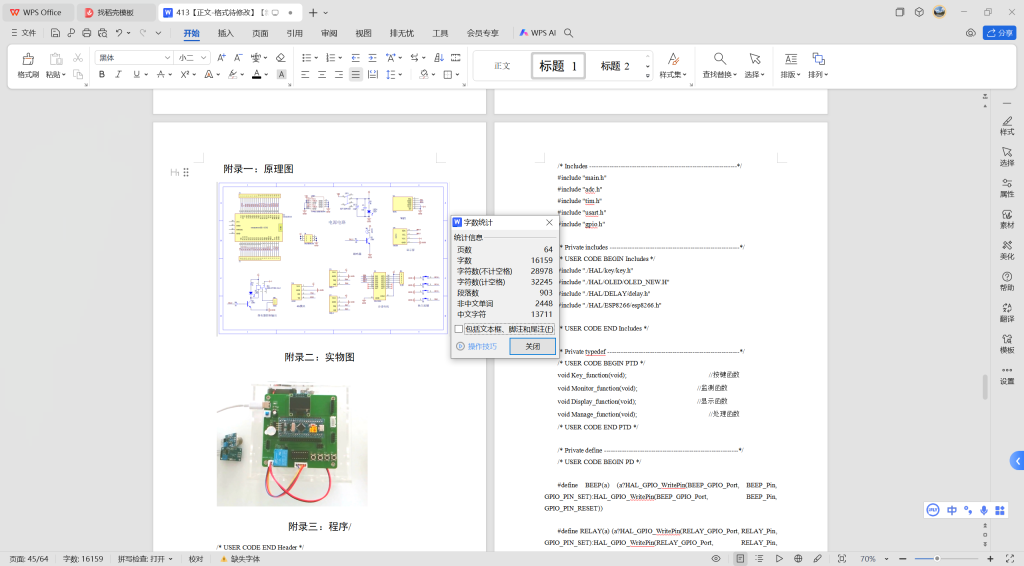This screenshot has width=1024, height=566.
Task: Expand the Bulleted list dropdown arrow
Action: (315, 57)
